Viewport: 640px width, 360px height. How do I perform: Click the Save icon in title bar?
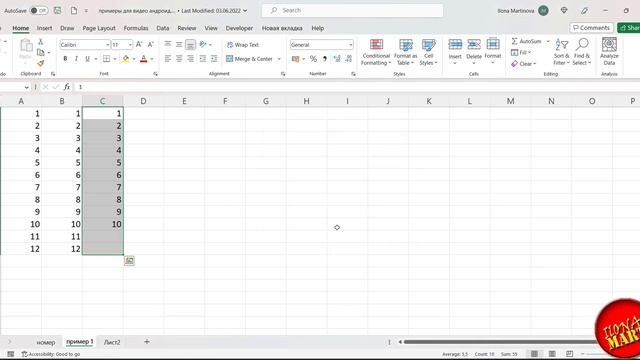[x=58, y=11]
